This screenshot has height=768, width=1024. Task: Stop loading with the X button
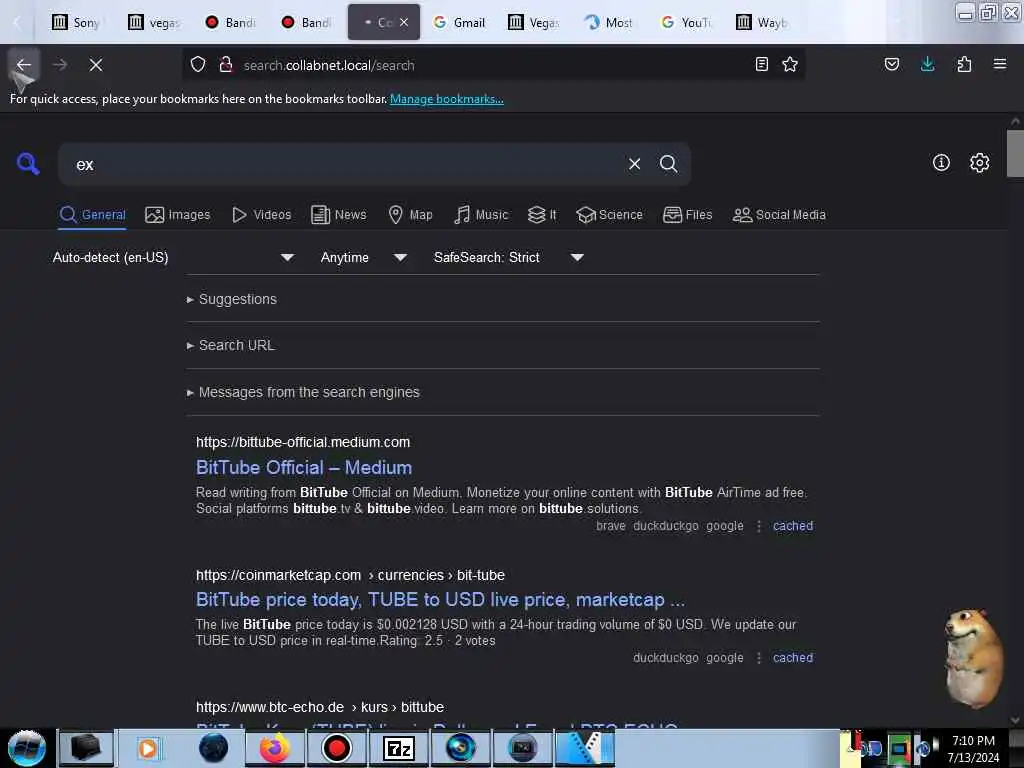pos(96,65)
